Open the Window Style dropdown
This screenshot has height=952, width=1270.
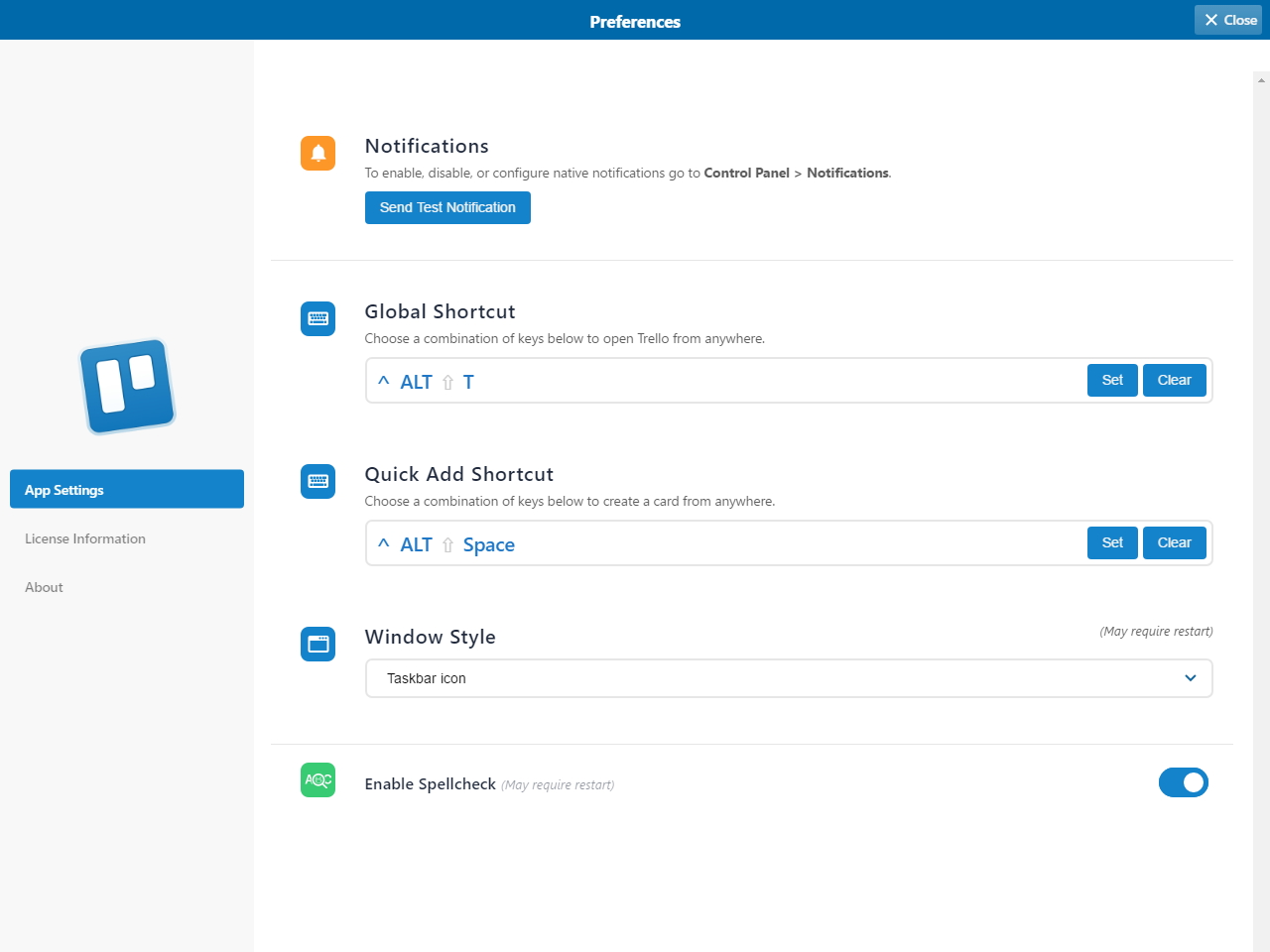[x=789, y=678]
